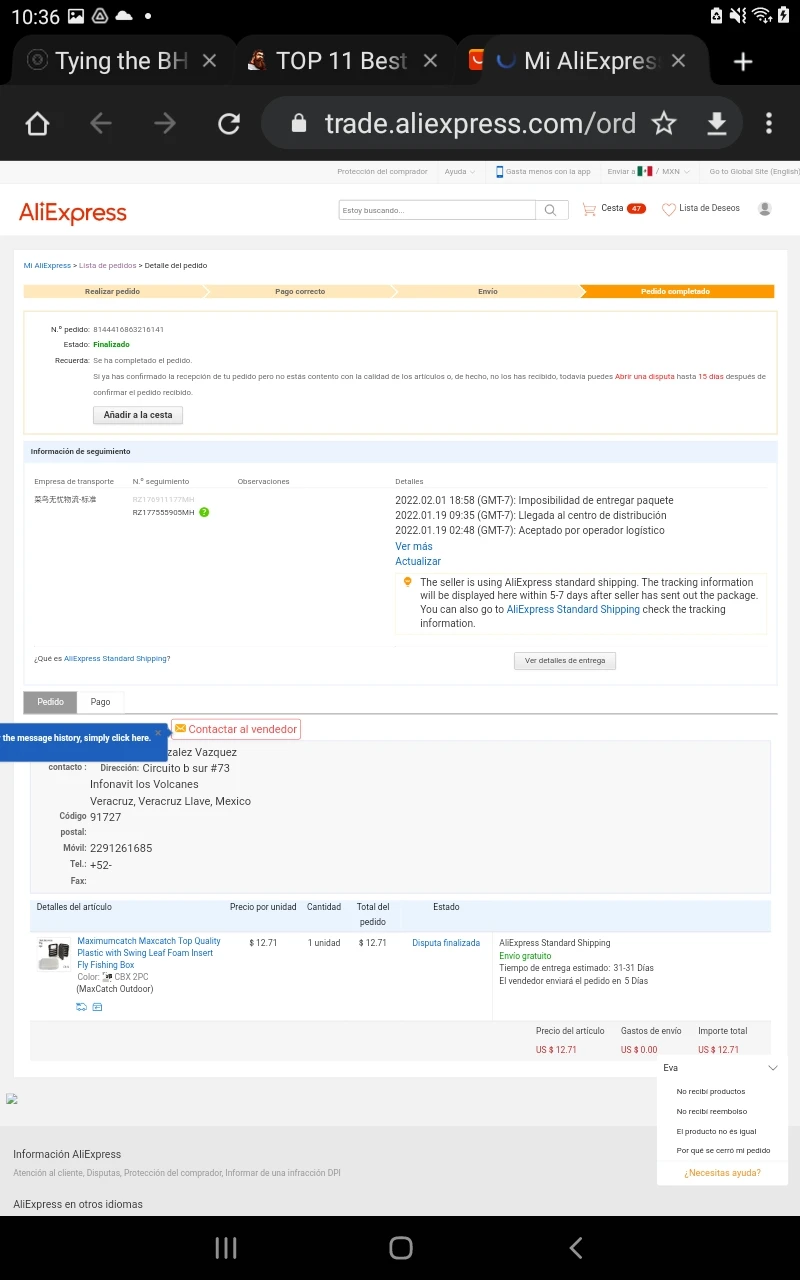The width and height of the screenshot is (800, 1280).
Task: Tap the Android recent apps button
Action: [x=226, y=1247]
